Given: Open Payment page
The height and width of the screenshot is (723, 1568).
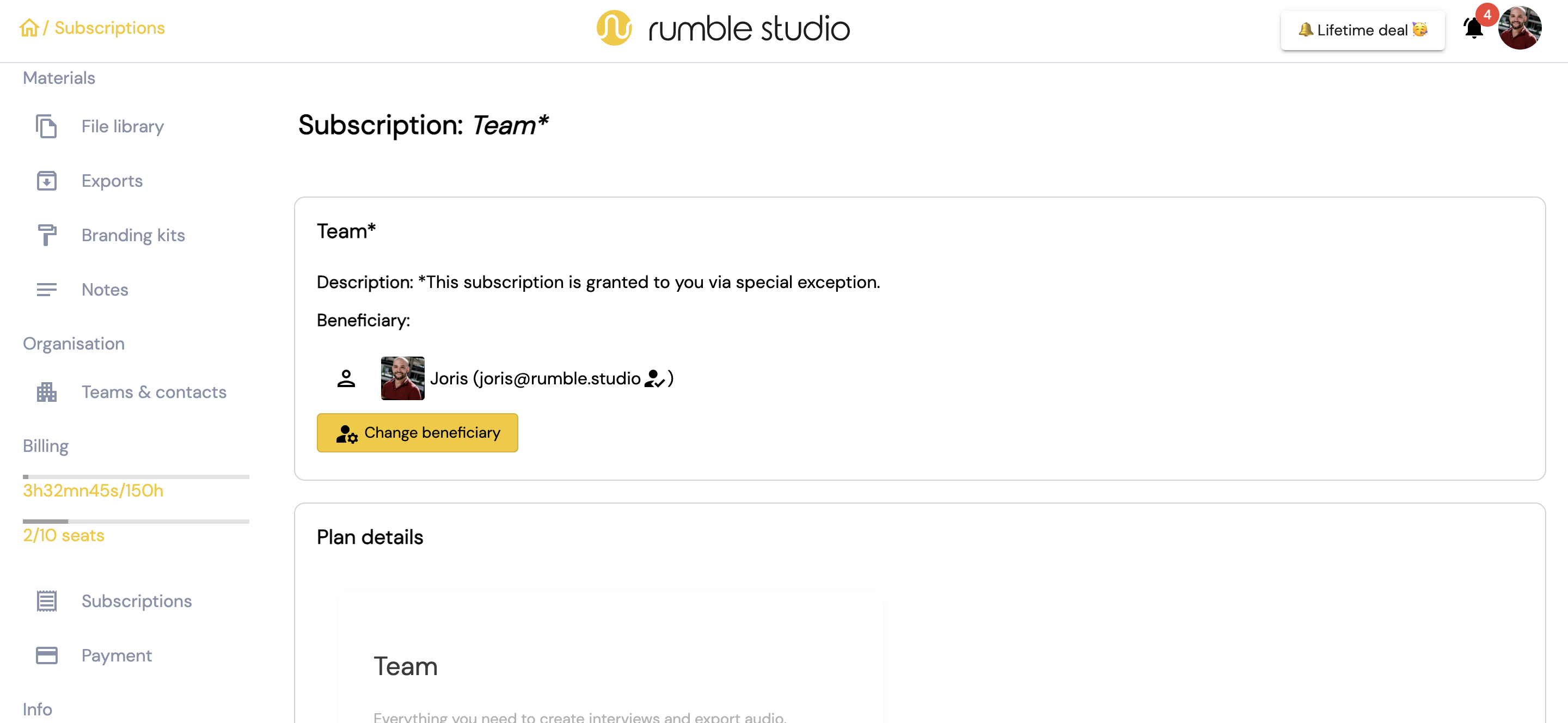Looking at the screenshot, I should coord(117,655).
